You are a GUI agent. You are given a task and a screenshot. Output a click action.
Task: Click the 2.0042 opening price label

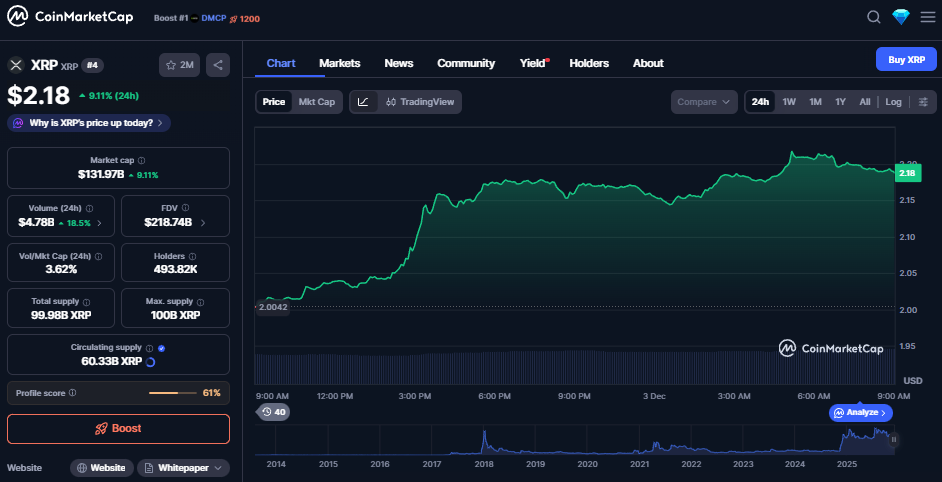click(x=273, y=307)
